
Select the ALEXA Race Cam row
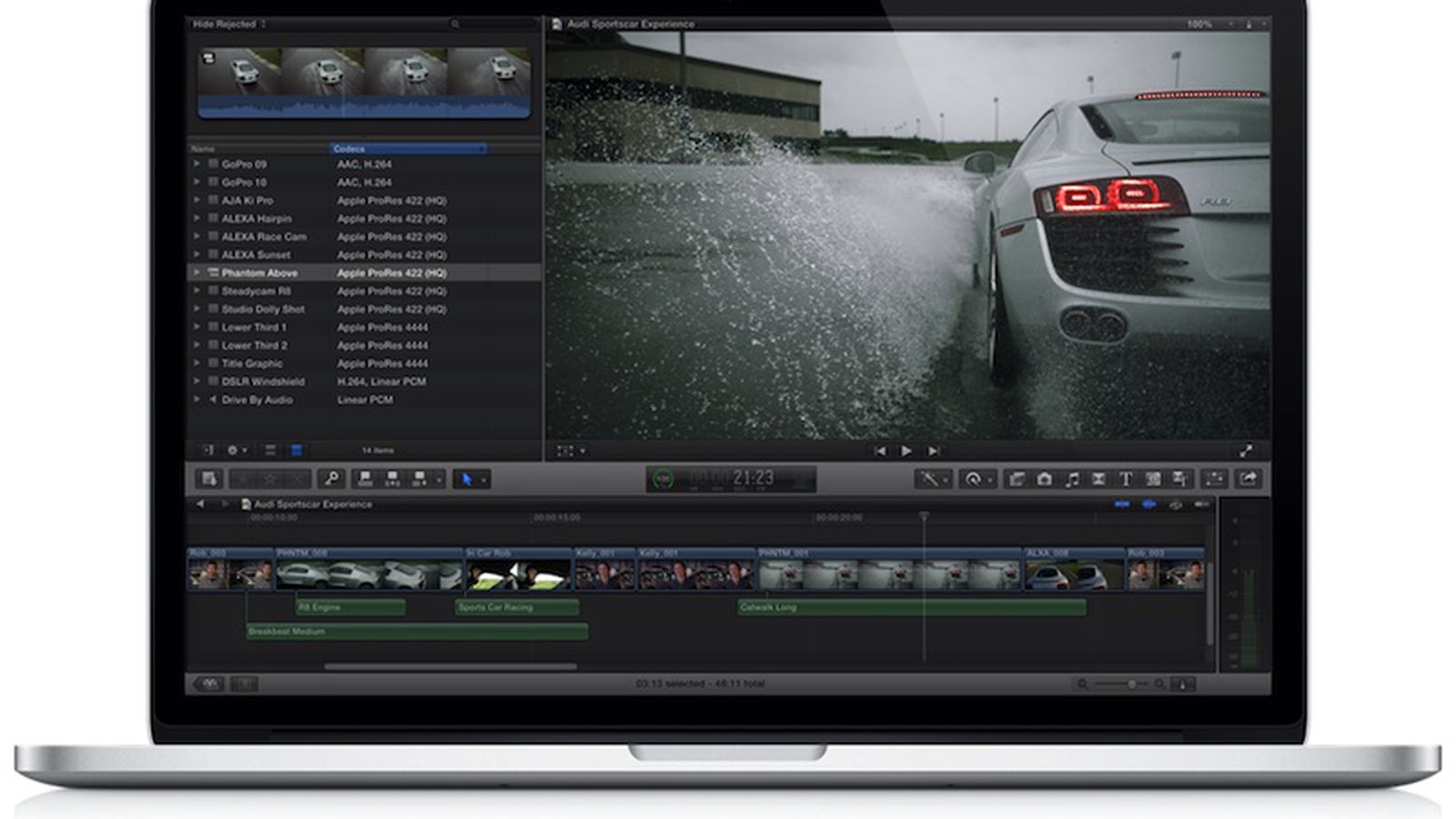(364, 237)
